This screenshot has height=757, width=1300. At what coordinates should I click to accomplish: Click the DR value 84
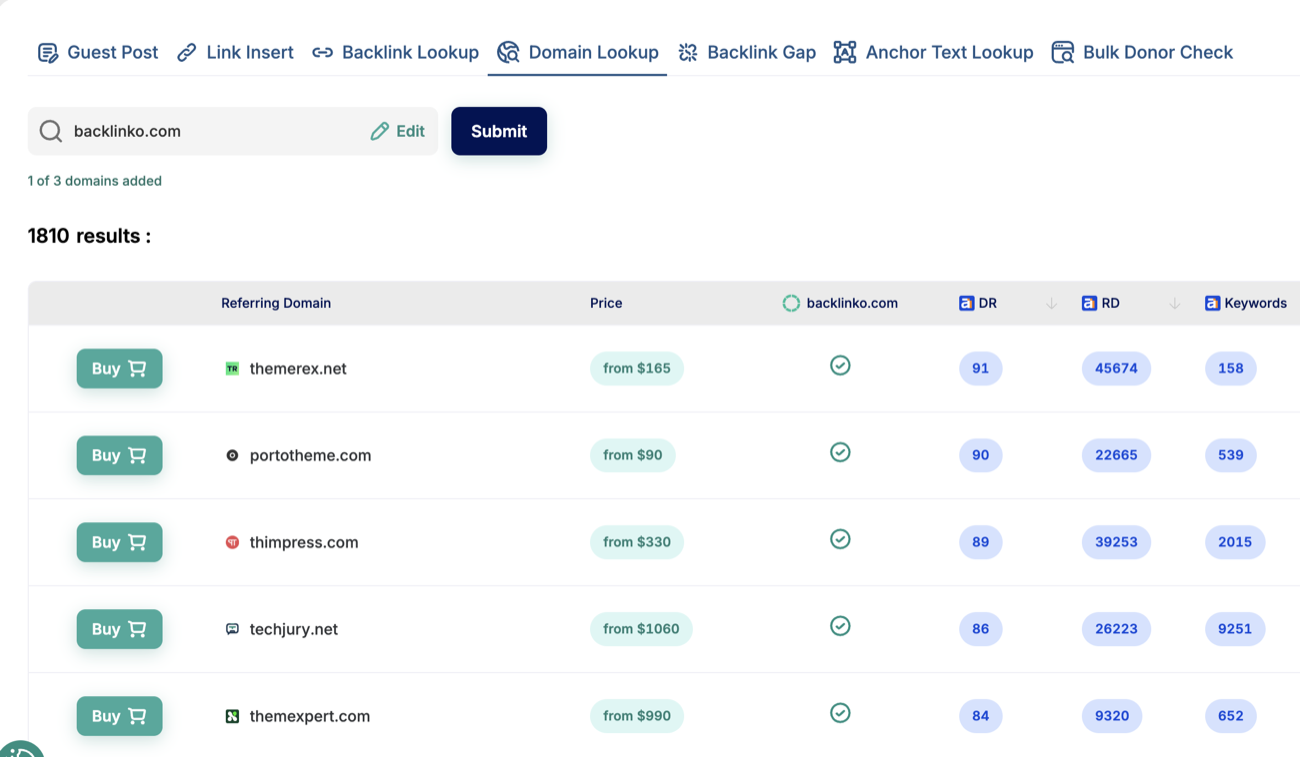(980, 716)
